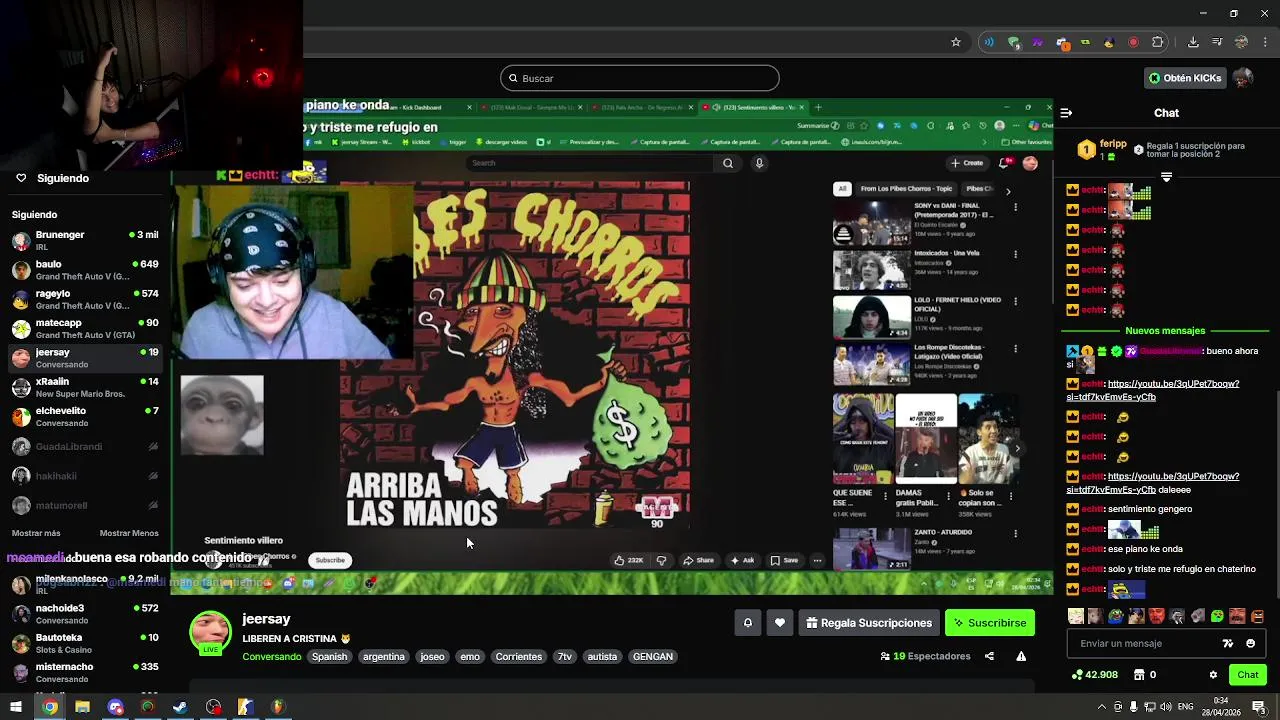Open Chrome from the taskbar
1280x720 pixels.
49,707
